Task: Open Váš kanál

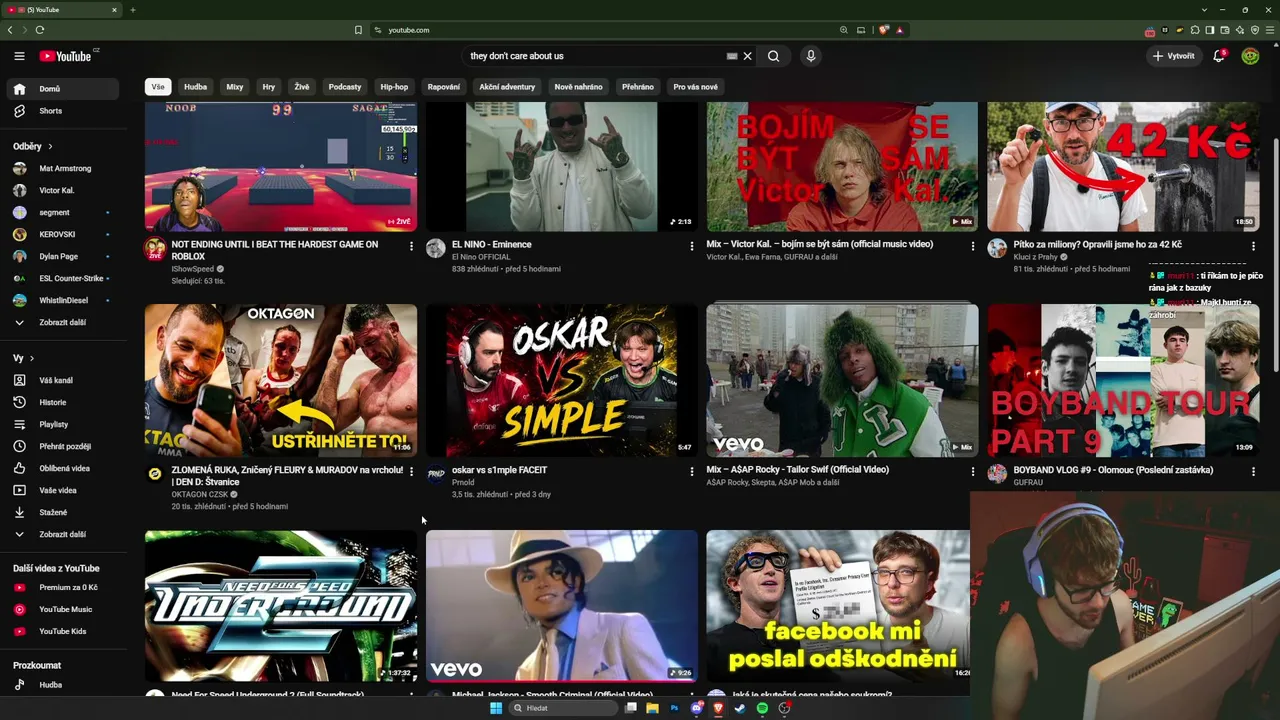Action: click(x=62, y=380)
